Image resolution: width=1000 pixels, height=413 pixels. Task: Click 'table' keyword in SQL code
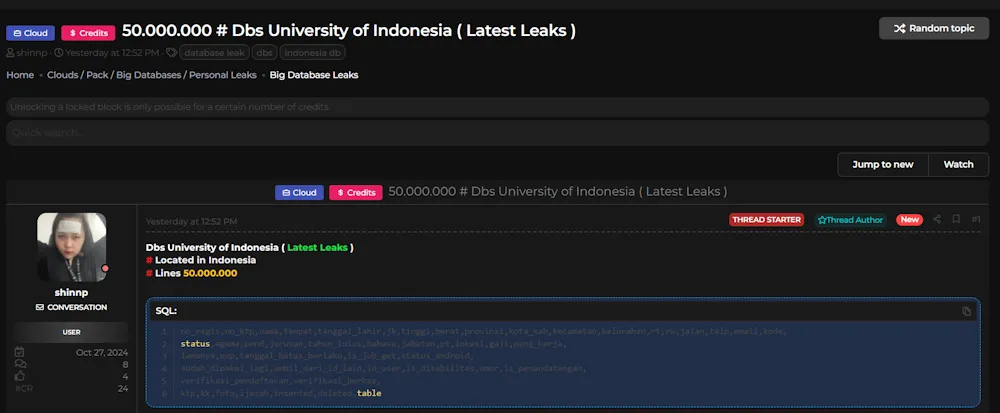pyautogui.click(x=369, y=393)
